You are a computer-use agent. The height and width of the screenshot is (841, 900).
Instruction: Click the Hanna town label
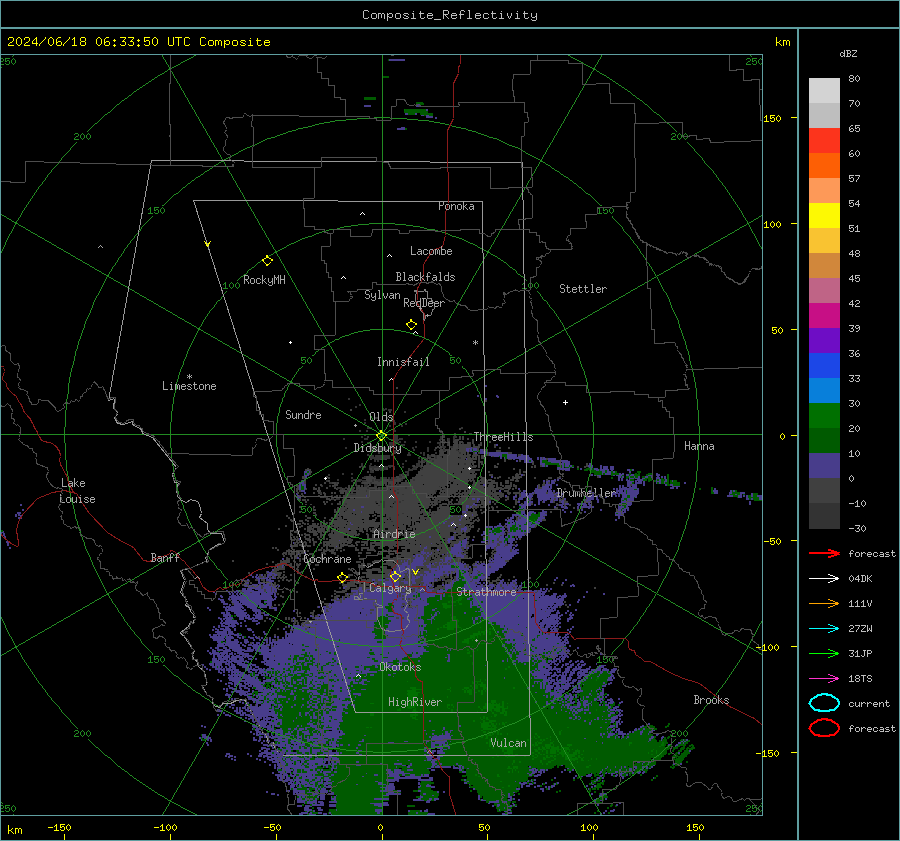(699, 446)
